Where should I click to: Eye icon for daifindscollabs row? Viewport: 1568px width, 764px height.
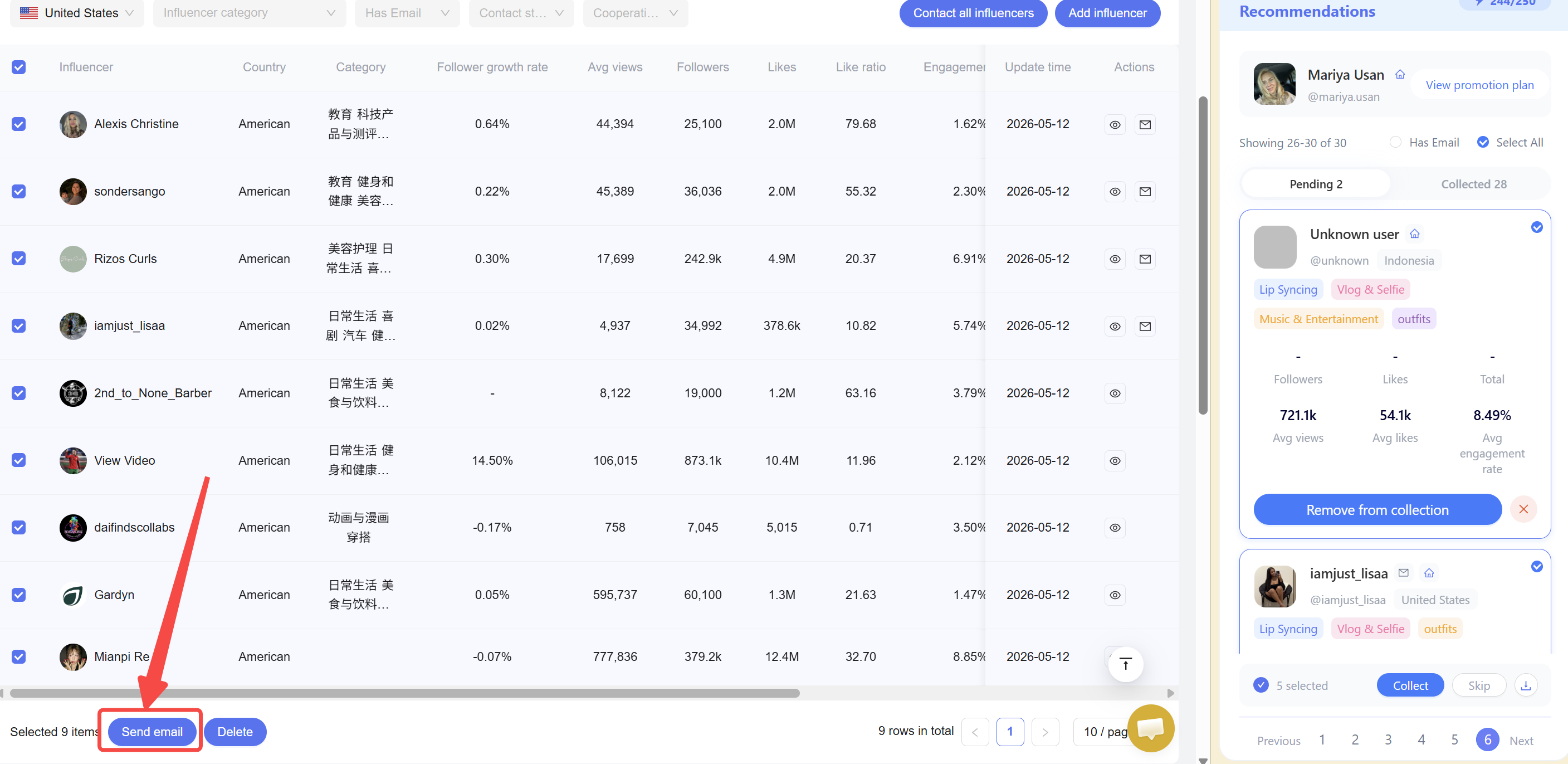click(x=1115, y=527)
